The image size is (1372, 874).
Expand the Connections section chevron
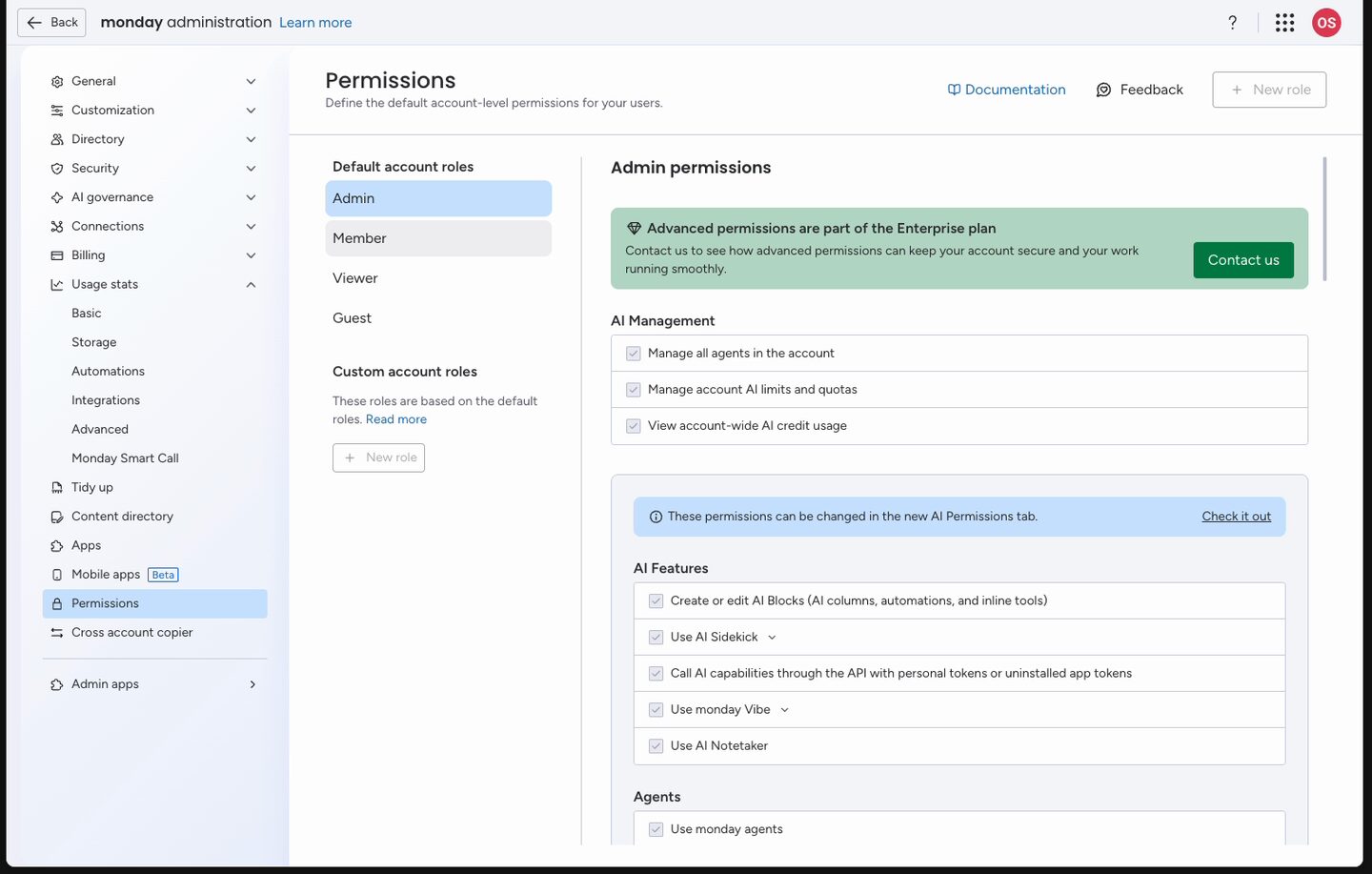[251, 227]
